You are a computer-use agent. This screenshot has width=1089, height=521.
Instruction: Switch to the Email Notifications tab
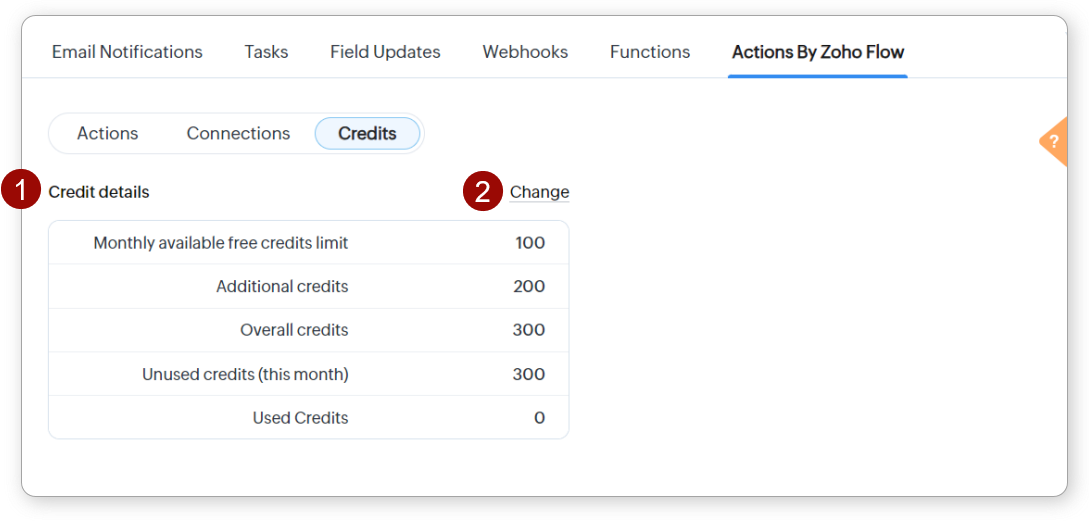pos(127,52)
